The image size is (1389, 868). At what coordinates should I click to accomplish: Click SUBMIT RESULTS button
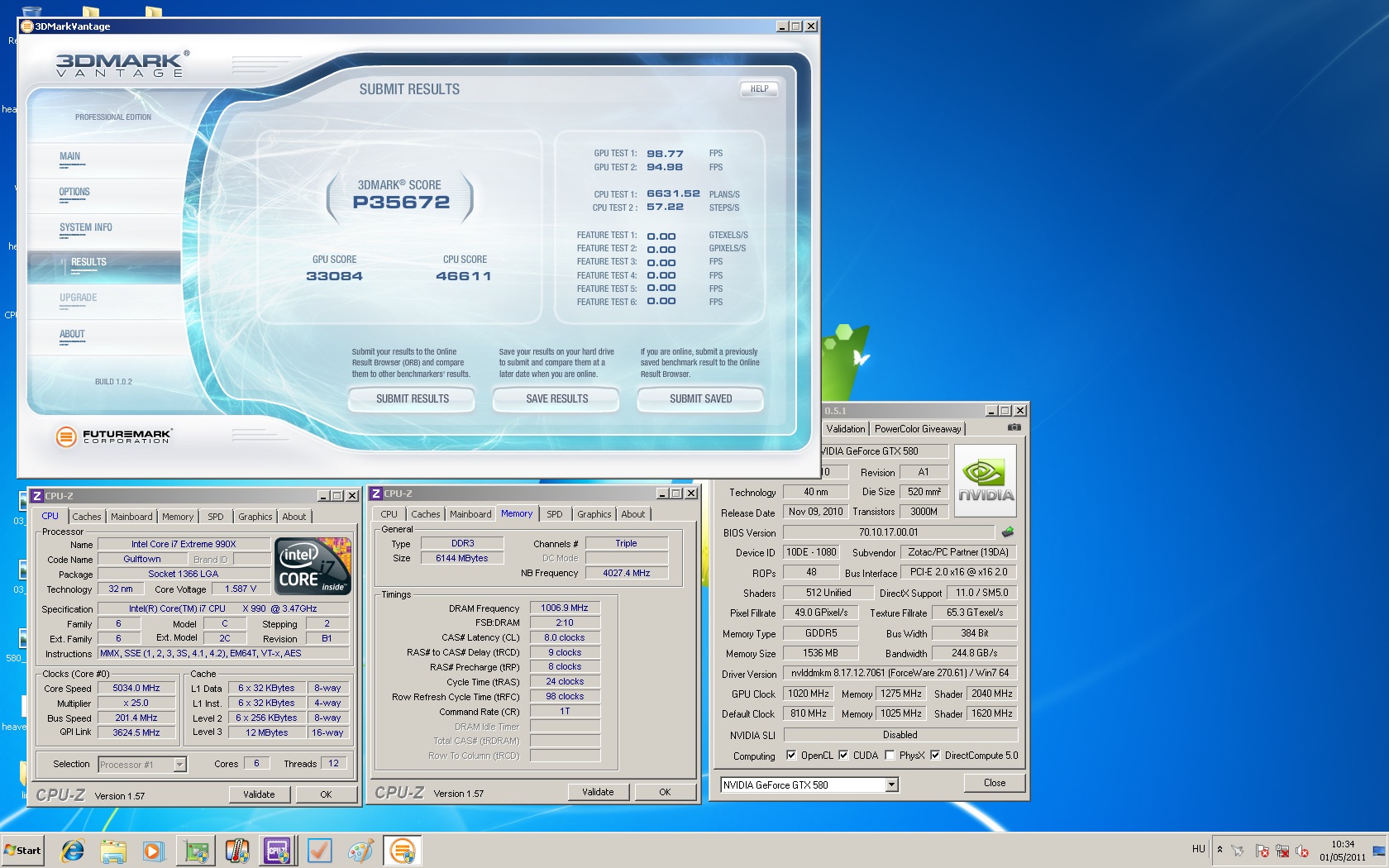pos(412,398)
